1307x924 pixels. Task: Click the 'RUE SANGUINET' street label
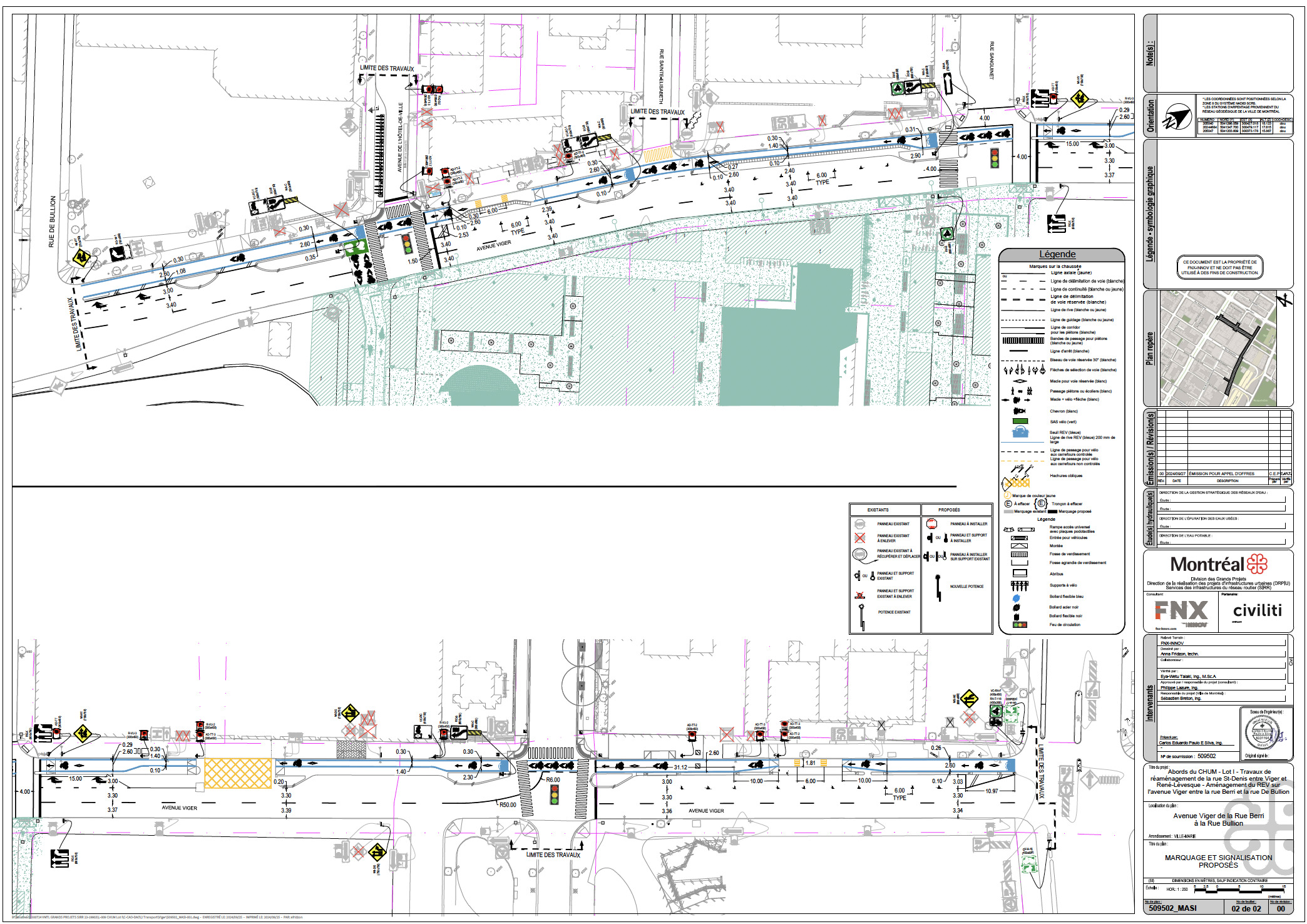[992, 60]
